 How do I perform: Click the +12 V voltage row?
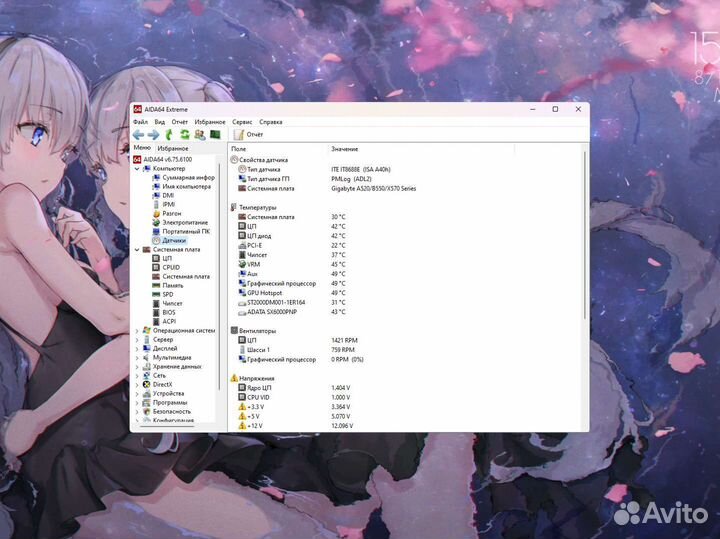click(406, 426)
